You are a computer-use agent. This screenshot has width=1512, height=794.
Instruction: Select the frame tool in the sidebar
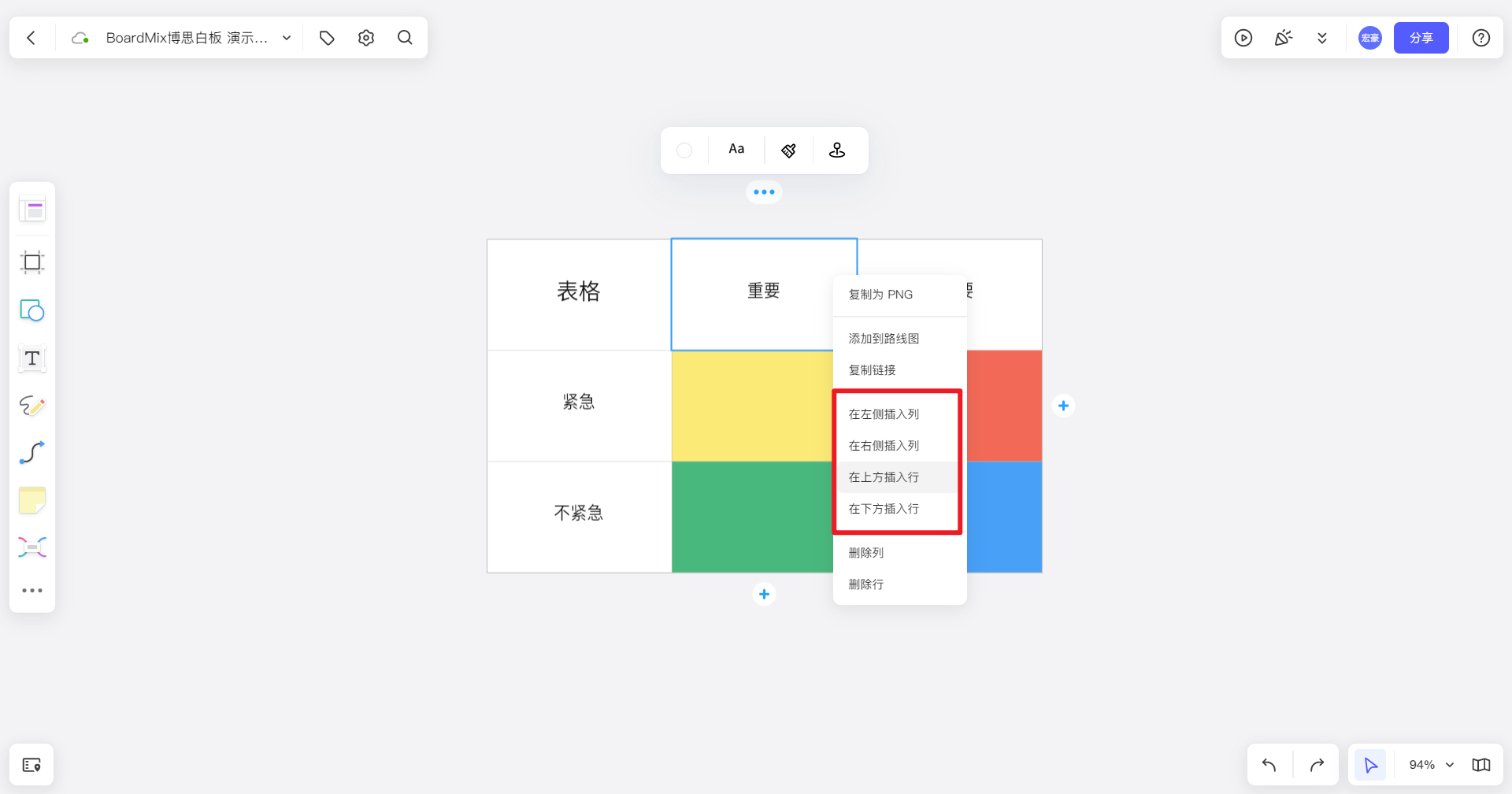coord(31,262)
